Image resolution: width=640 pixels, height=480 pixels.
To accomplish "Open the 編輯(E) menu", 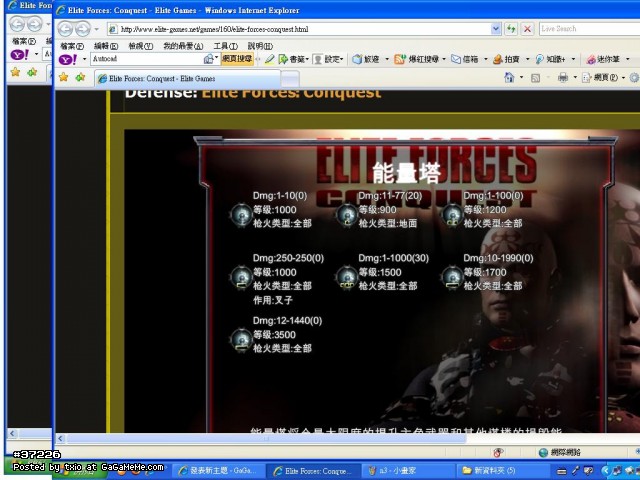I will tap(106, 46).
